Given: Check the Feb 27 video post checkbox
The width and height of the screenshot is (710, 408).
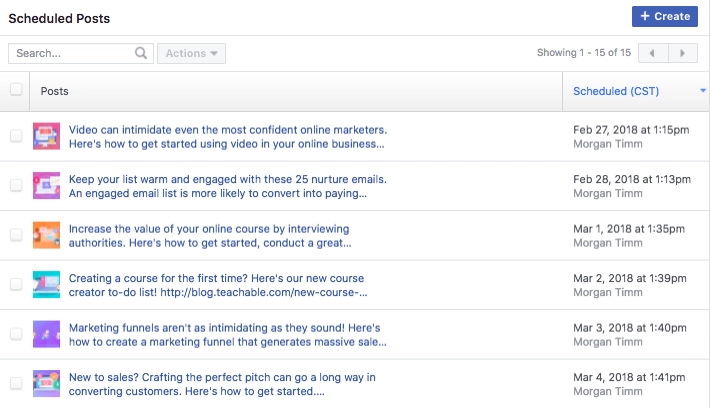Looking at the screenshot, I should coord(16,136).
